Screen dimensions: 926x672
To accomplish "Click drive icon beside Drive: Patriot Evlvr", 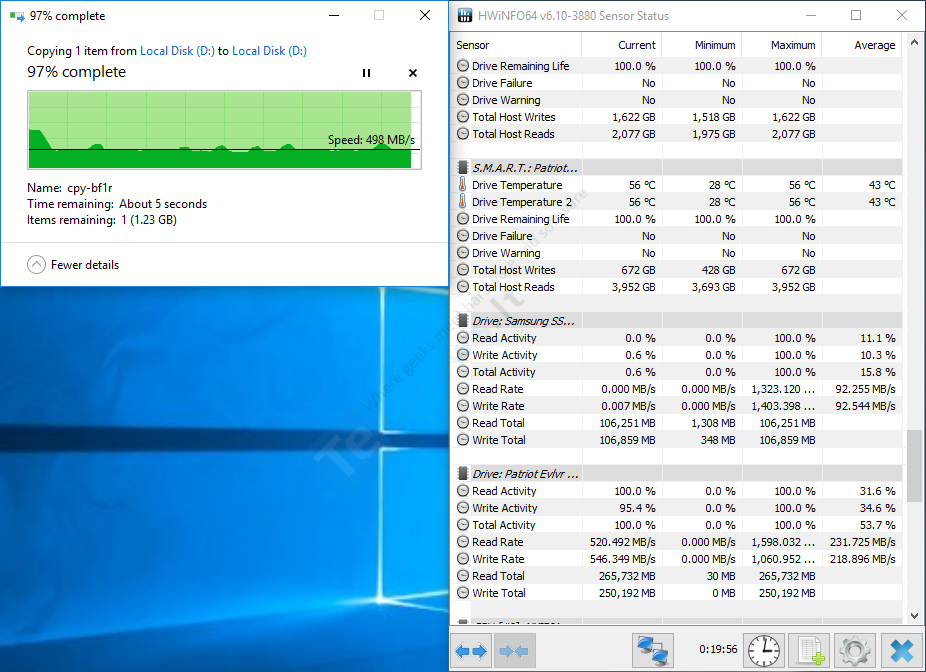I will (464, 474).
